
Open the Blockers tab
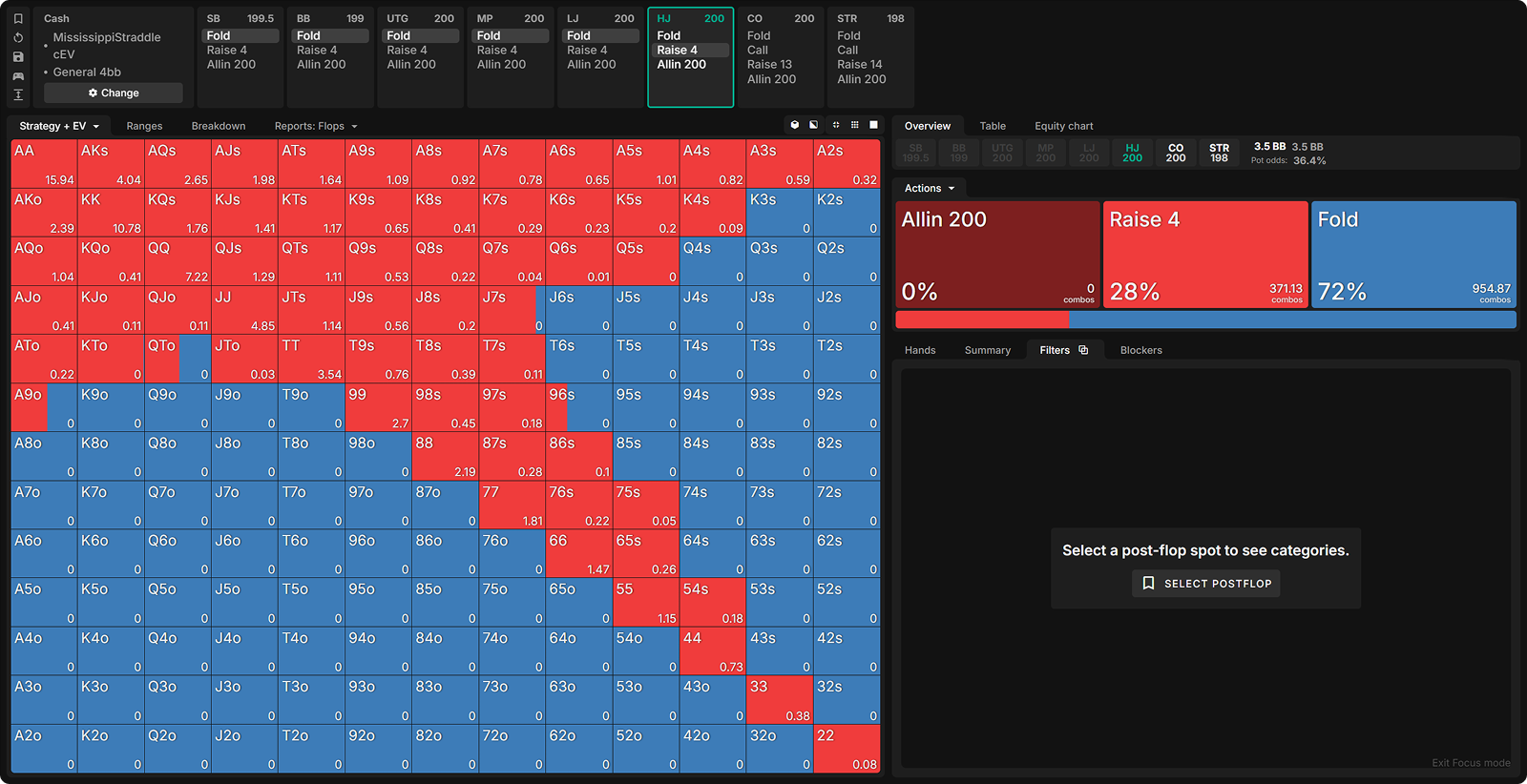[1140, 350]
